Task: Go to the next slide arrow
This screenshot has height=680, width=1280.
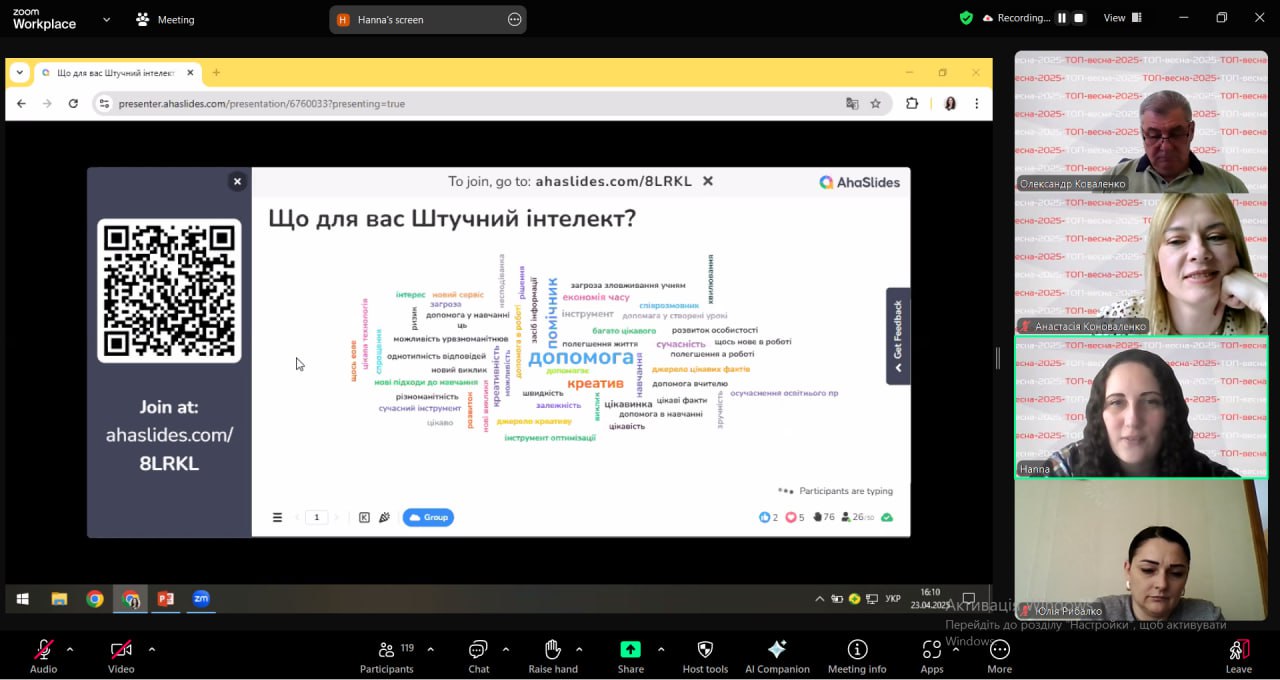Action: [x=336, y=517]
